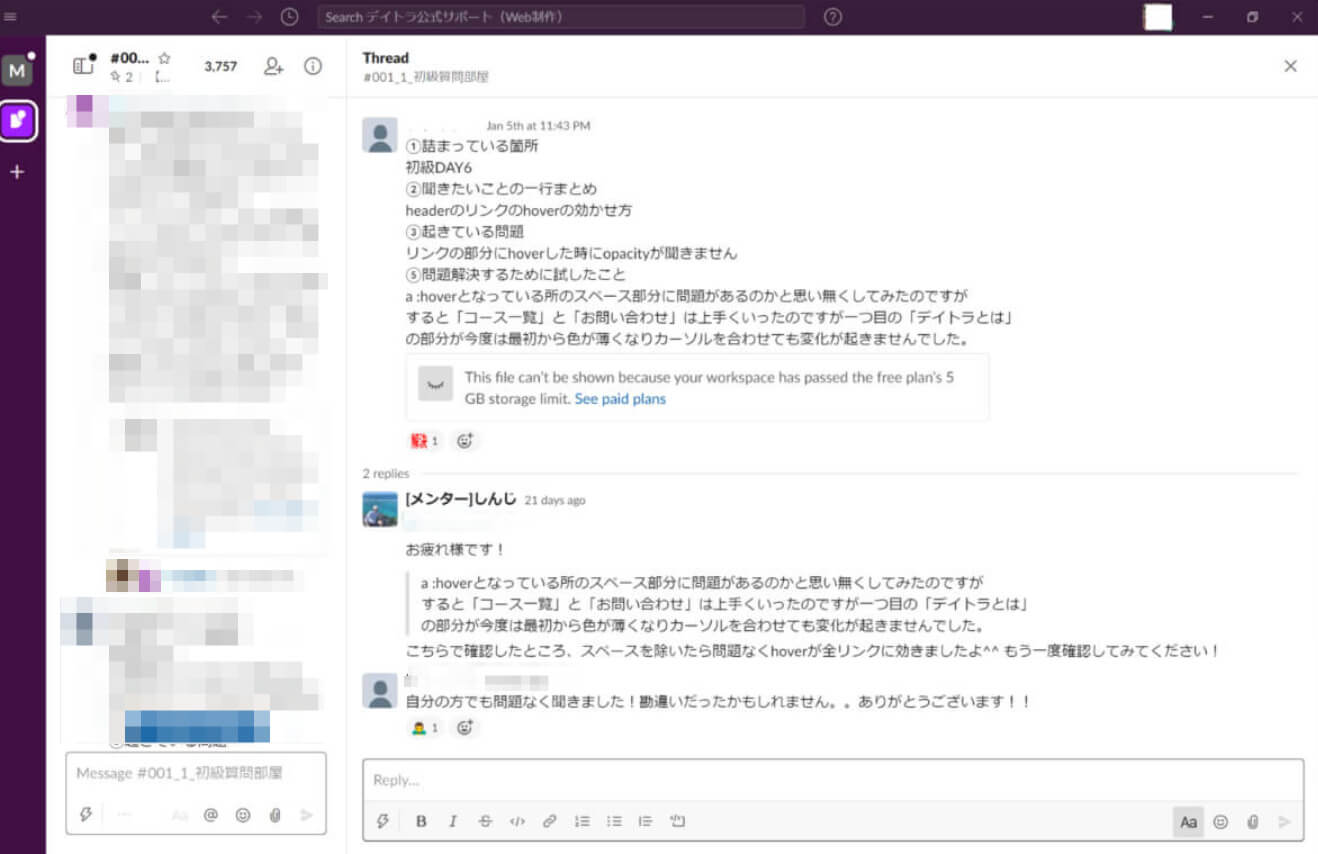Switch to the M workspace
This screenshot has width=1318, height=854.
click(17, 70)
